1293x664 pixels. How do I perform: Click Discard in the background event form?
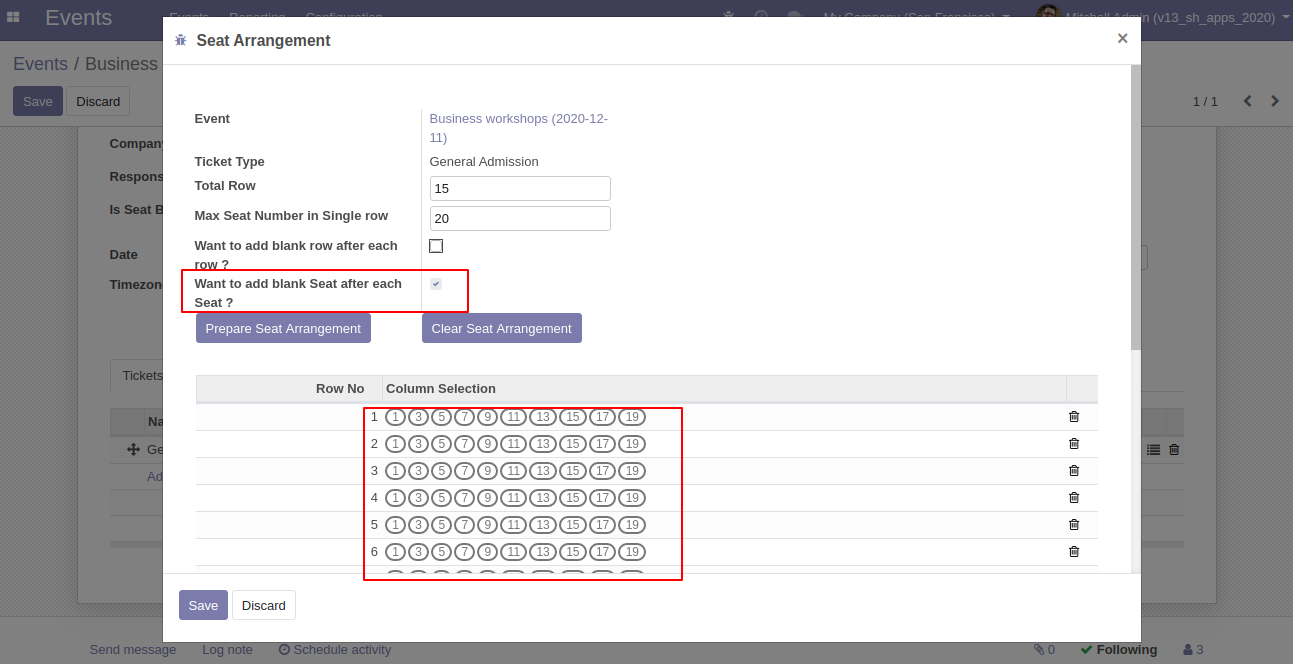click(98, 101)
